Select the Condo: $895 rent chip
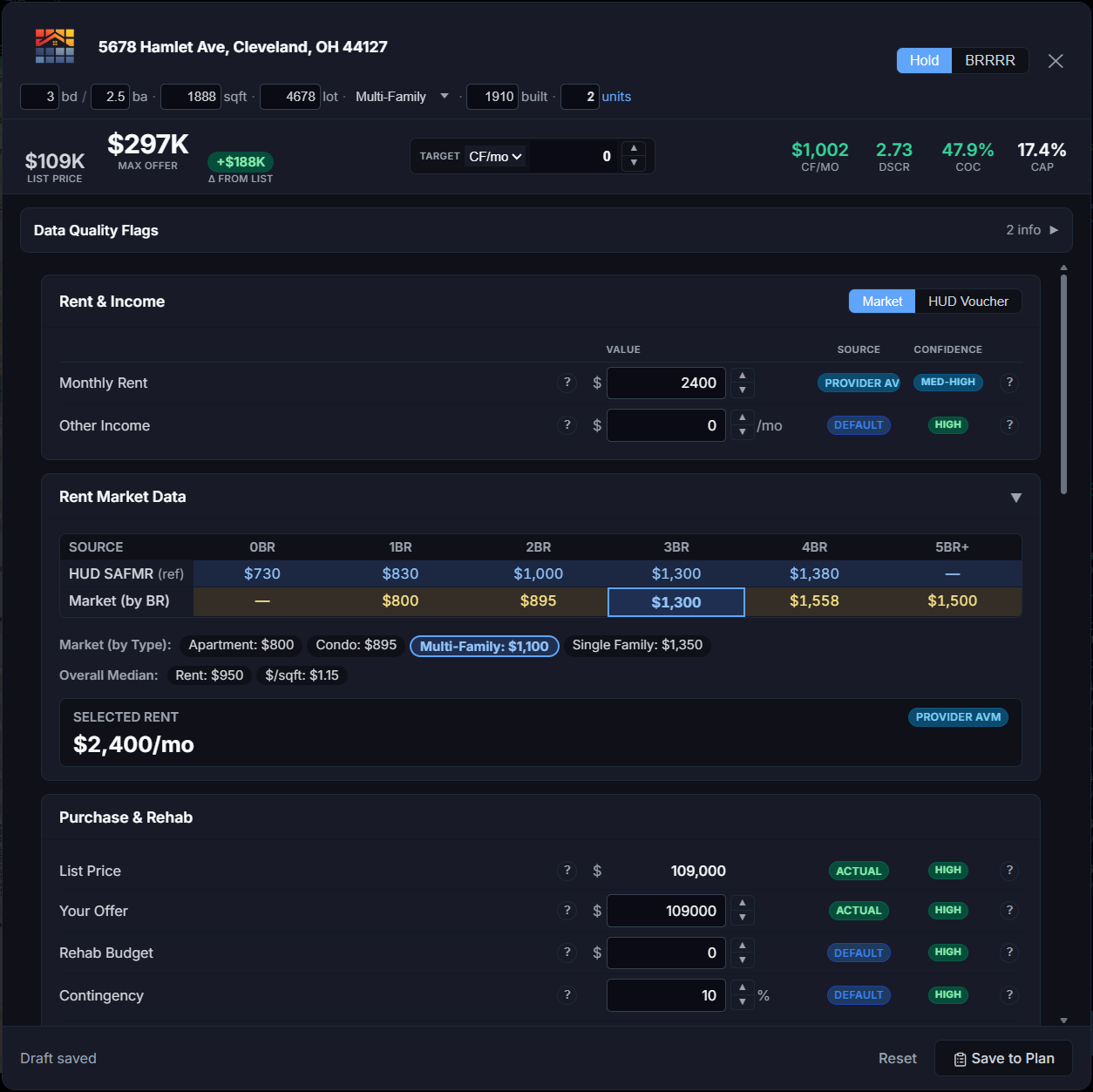This screenshot has width=1093, height=1092. (355, 645)
